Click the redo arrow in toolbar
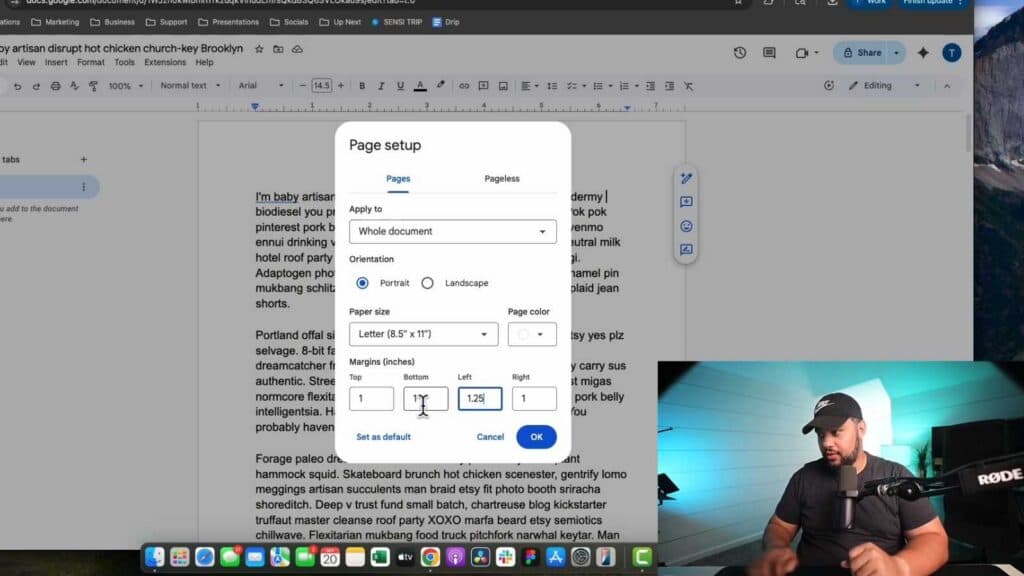This screenshot has height=576, width=1024. [x=36, y=86]
